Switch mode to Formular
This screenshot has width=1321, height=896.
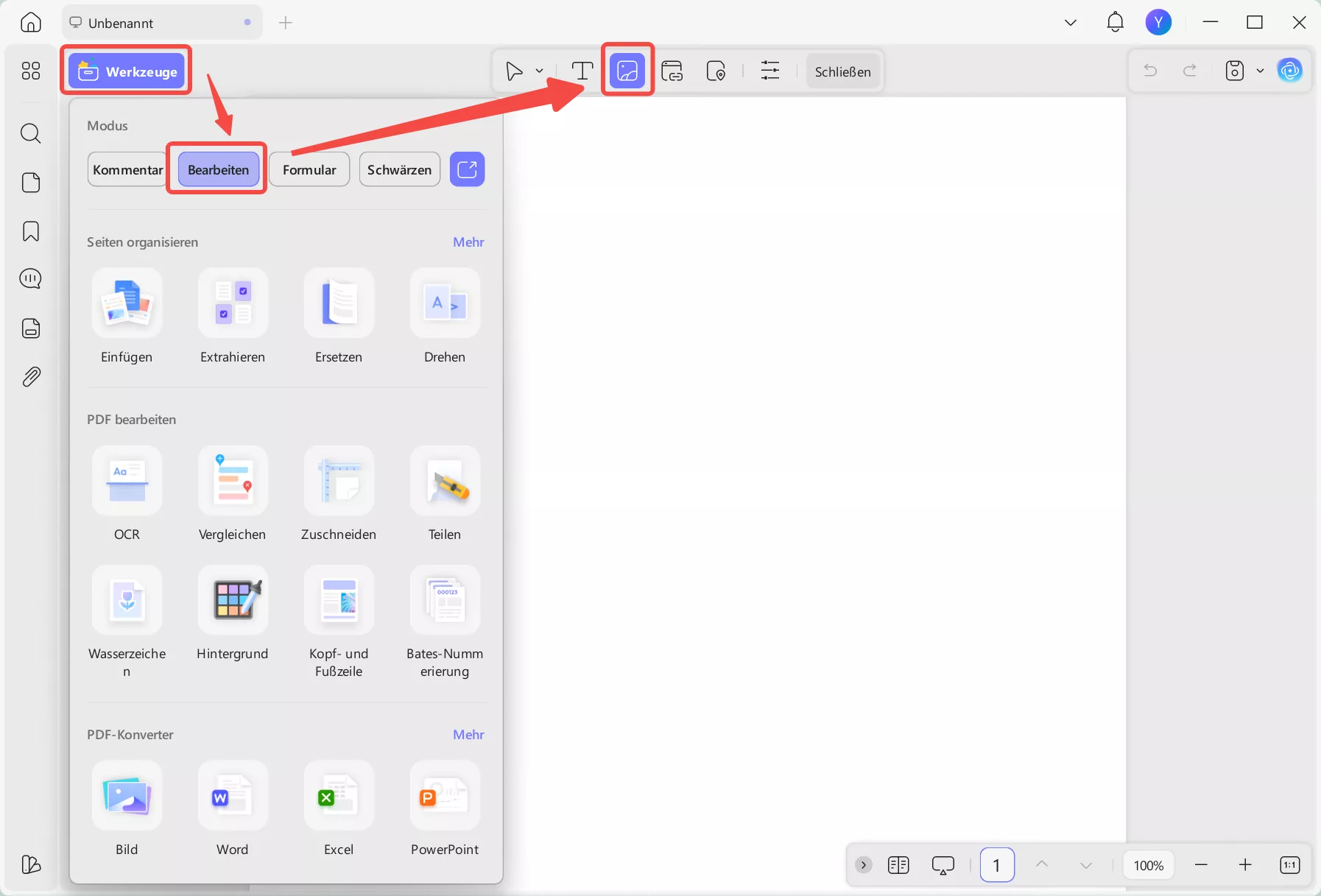(x=309, y=169)
